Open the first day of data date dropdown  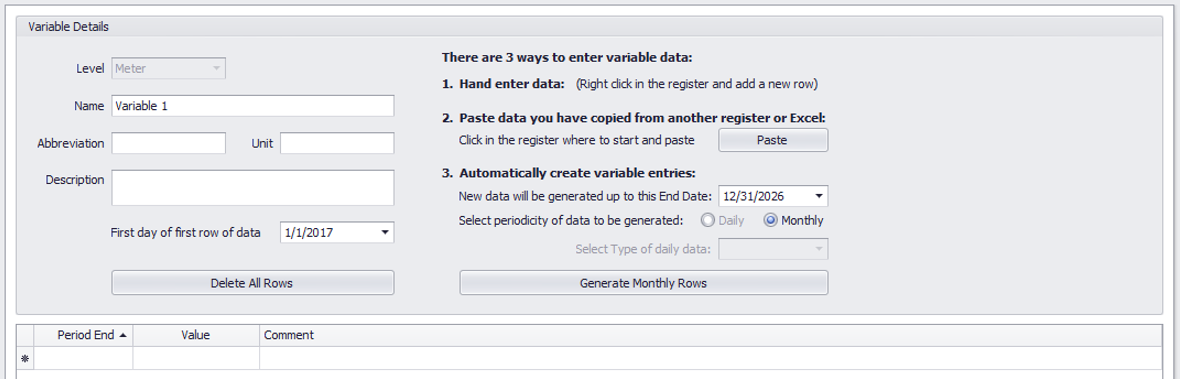(x=385, y=233)
